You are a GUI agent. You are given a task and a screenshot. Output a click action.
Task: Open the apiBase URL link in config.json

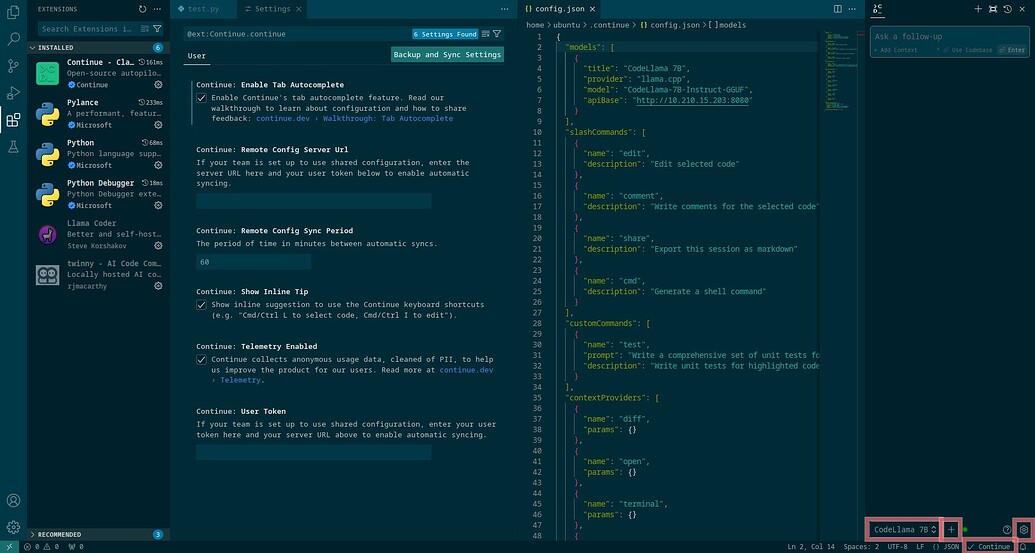692,100
